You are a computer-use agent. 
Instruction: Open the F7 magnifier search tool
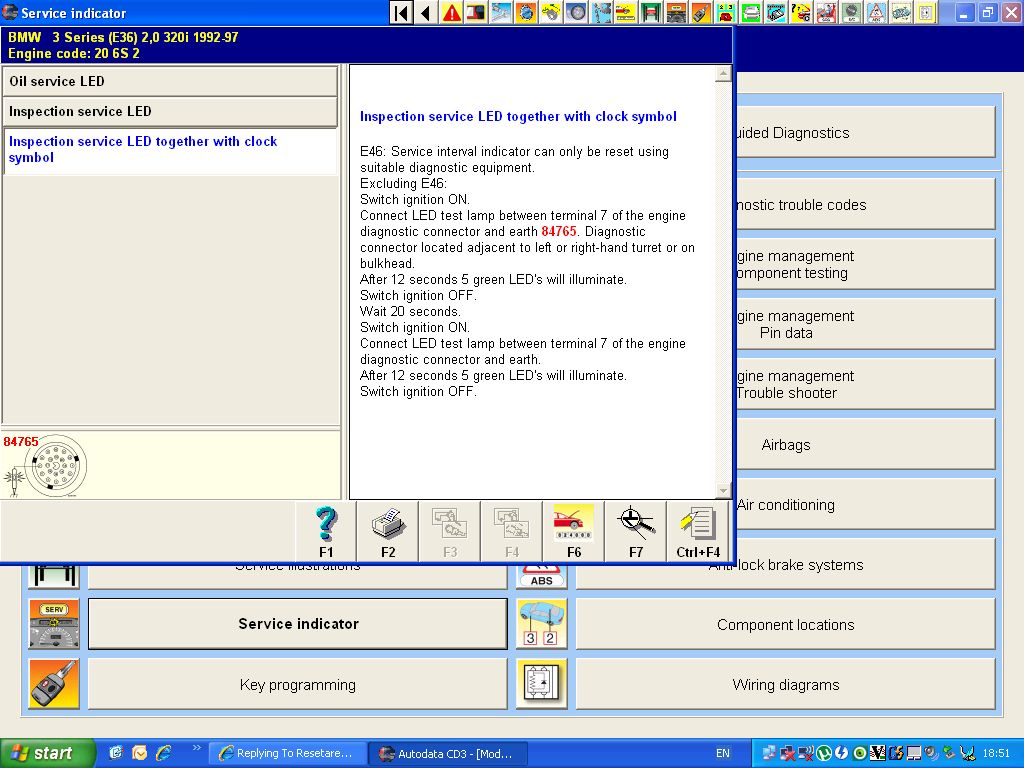click(x=636, y=530)
